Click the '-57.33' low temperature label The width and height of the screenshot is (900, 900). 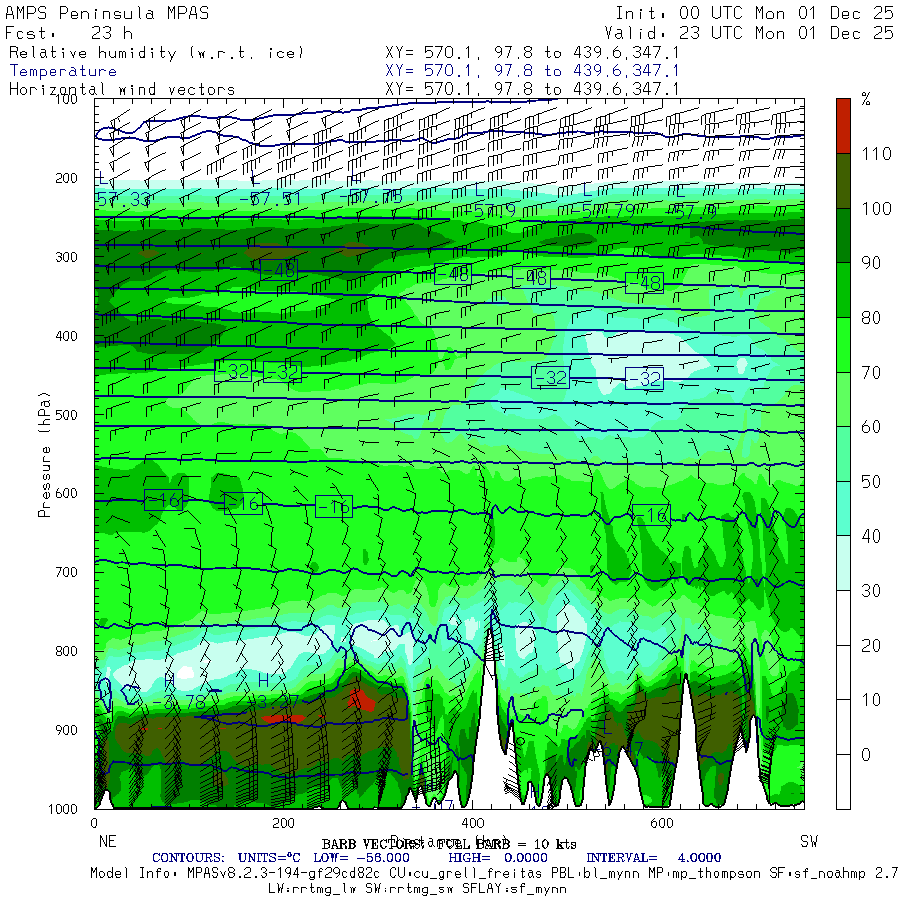(123, 200)
